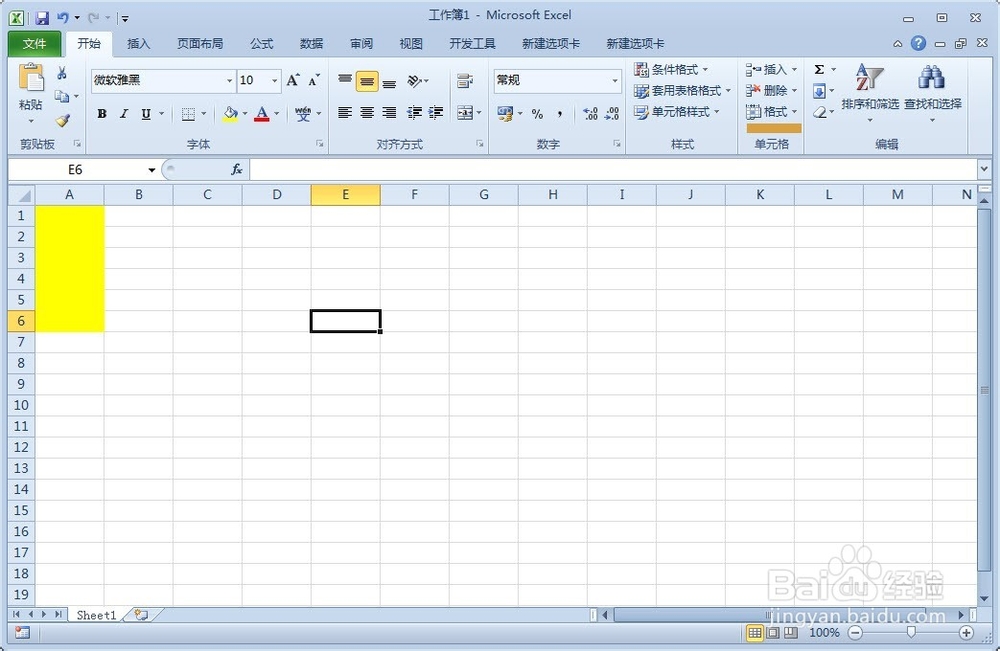Image resolution: width=1000 pixels, height=651 pixels.
Task: Toggle underline formatting
Action: pos(146,114)
